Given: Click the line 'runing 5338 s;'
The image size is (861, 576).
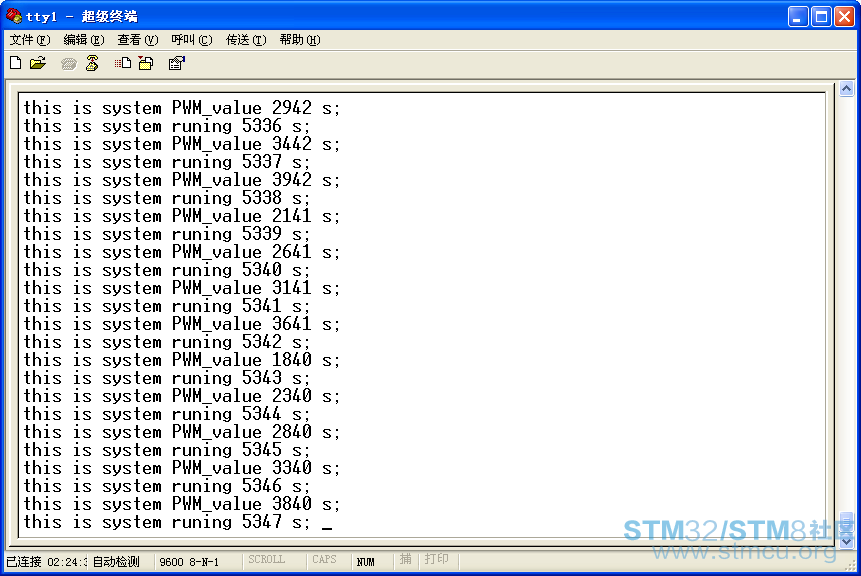Looking at the screenshot, I should [167, 198].
